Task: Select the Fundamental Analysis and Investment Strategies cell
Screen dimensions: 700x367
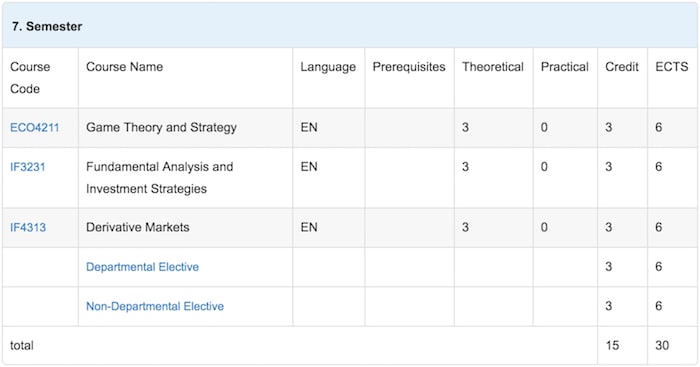Action: pos(185,178)
